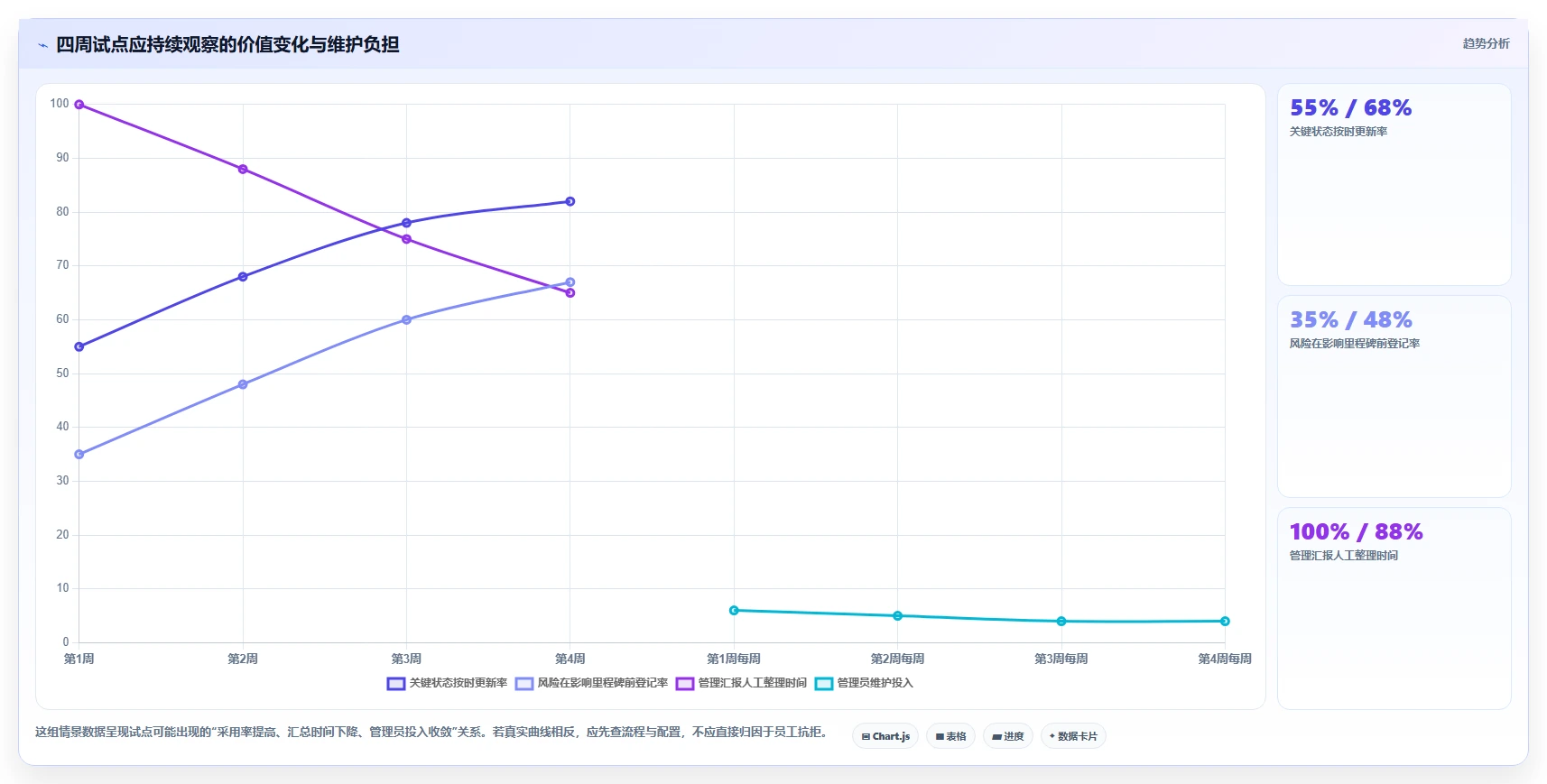The height and width of the screenshot is (784, 1547).
Task: Select the 78 point of 关键状态按时更新率 at 第3周
Action: [406, 223]
